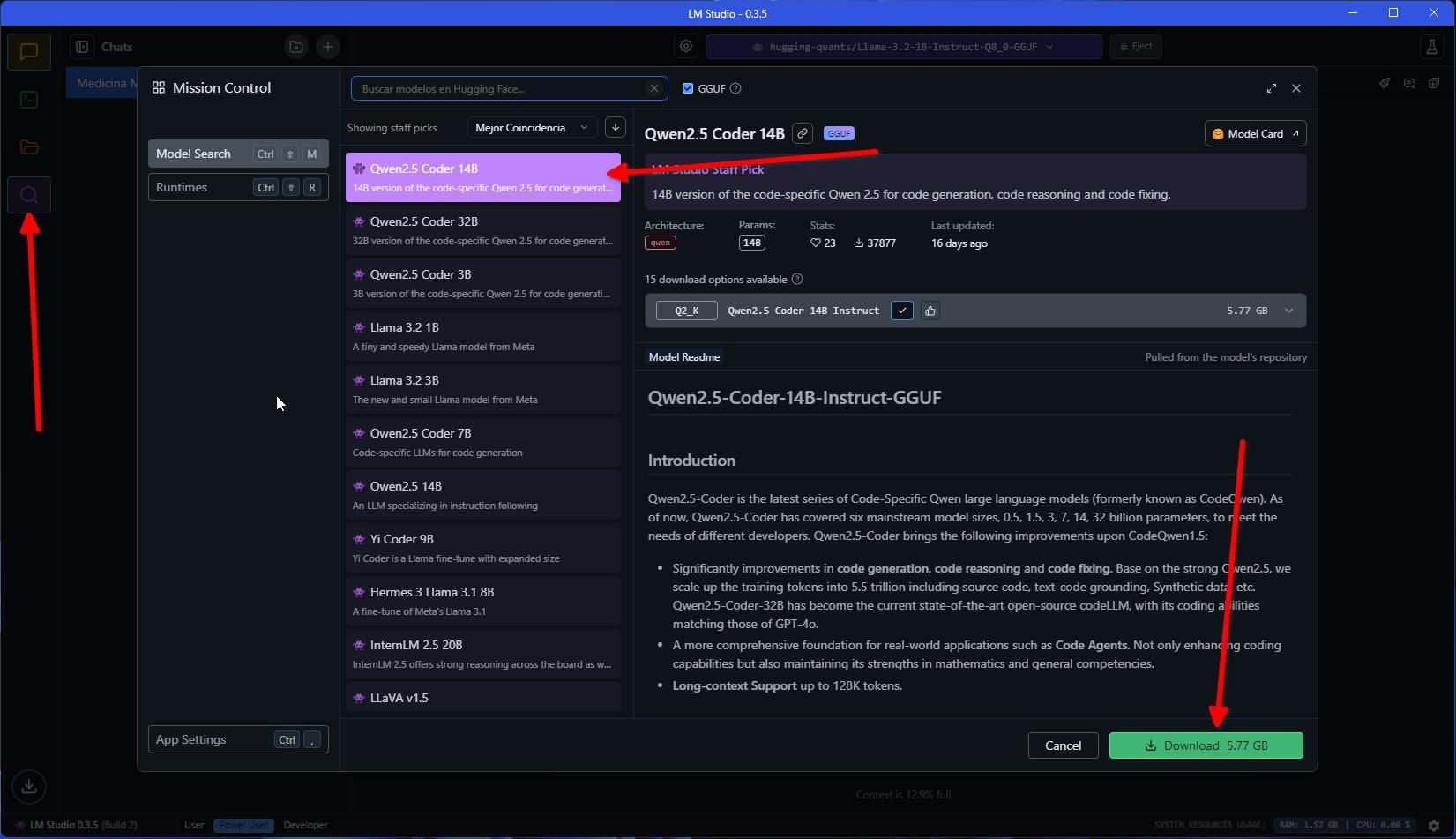Select the Model Readme tab
This screenshot has width=1456, height=839.
pos(684,357)
